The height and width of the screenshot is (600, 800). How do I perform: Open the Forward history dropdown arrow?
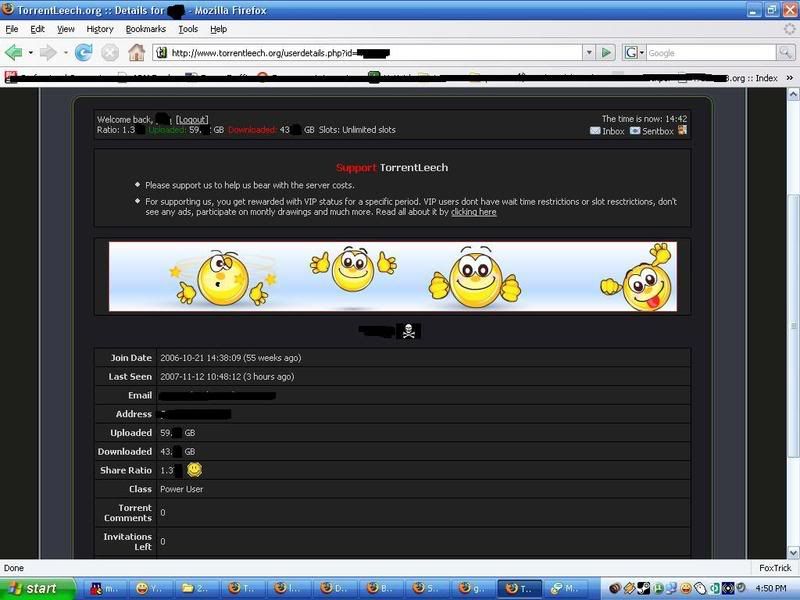coord(65,53)
